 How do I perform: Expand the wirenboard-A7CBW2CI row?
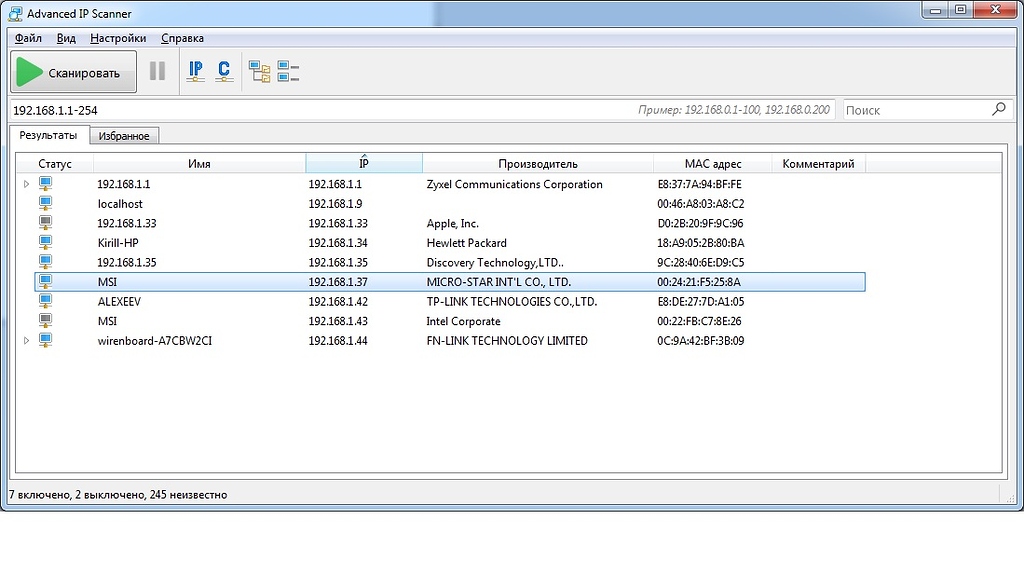[26, 341]
